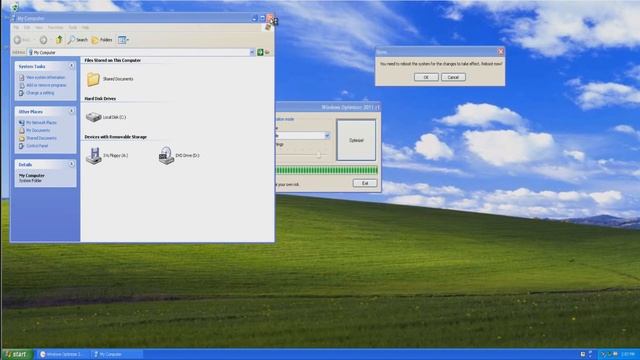
Task: Open My Documents link in Other Places
Action: [38, 130]
